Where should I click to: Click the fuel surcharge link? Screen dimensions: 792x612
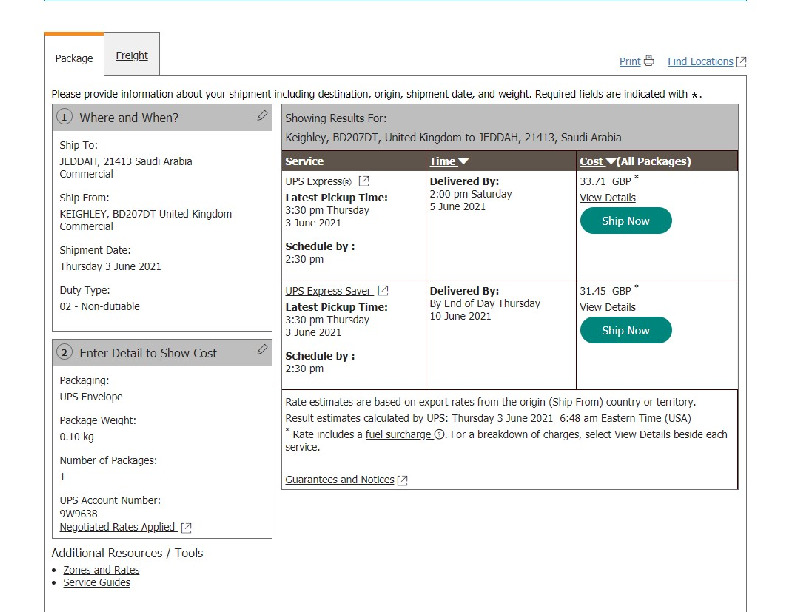(398, 435)
